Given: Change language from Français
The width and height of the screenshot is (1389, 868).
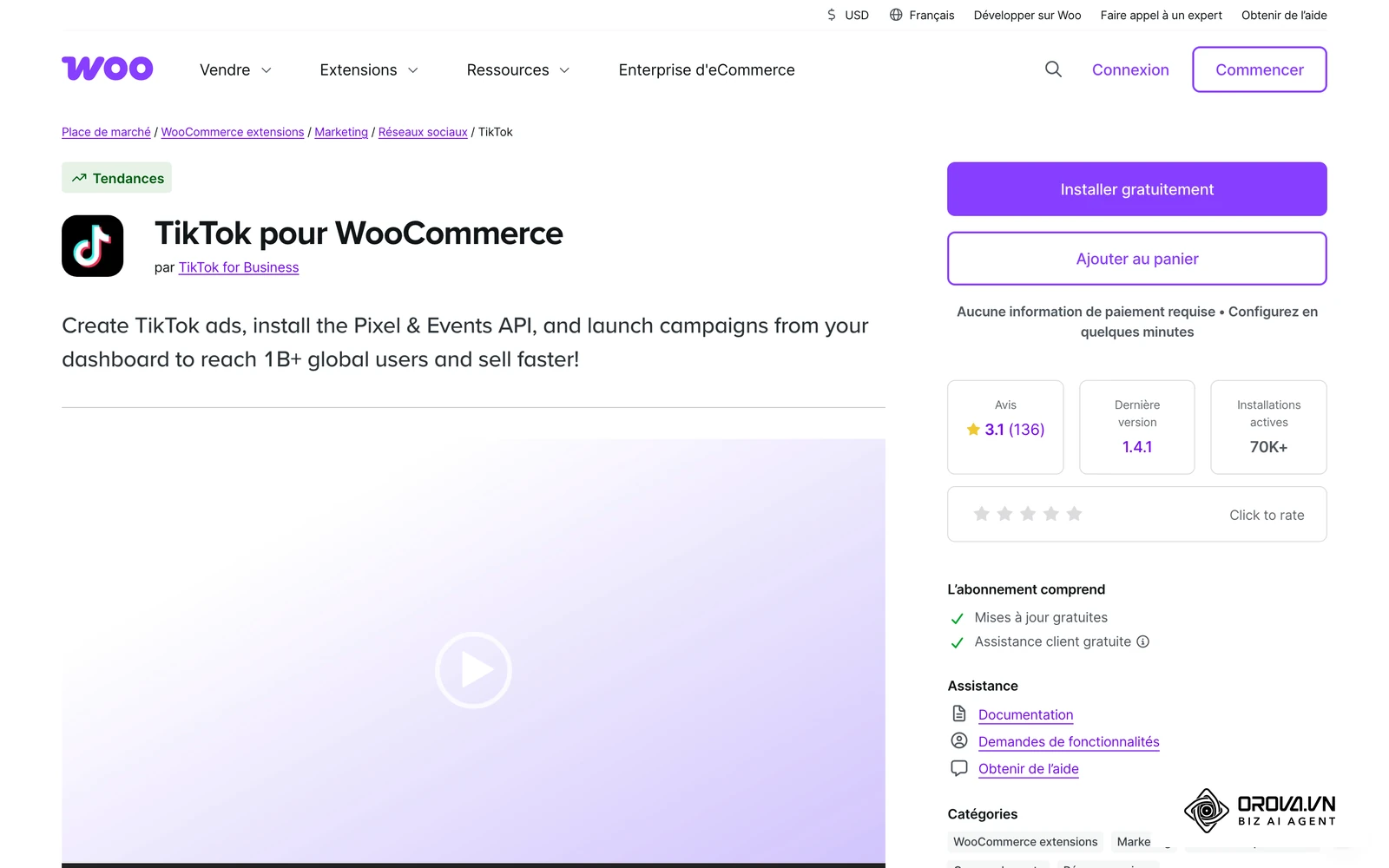Looking at the screenshot, I should (x=931, y=15).
